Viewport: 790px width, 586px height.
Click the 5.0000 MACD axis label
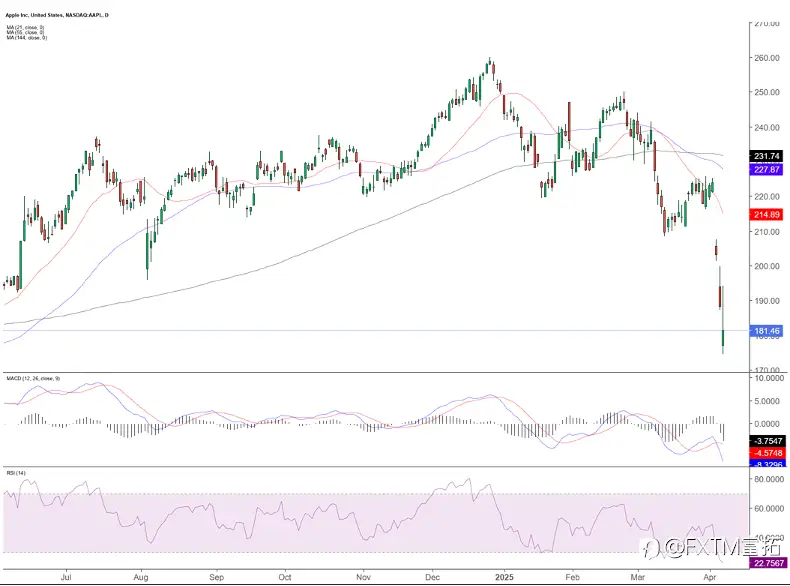pos(769,401)
